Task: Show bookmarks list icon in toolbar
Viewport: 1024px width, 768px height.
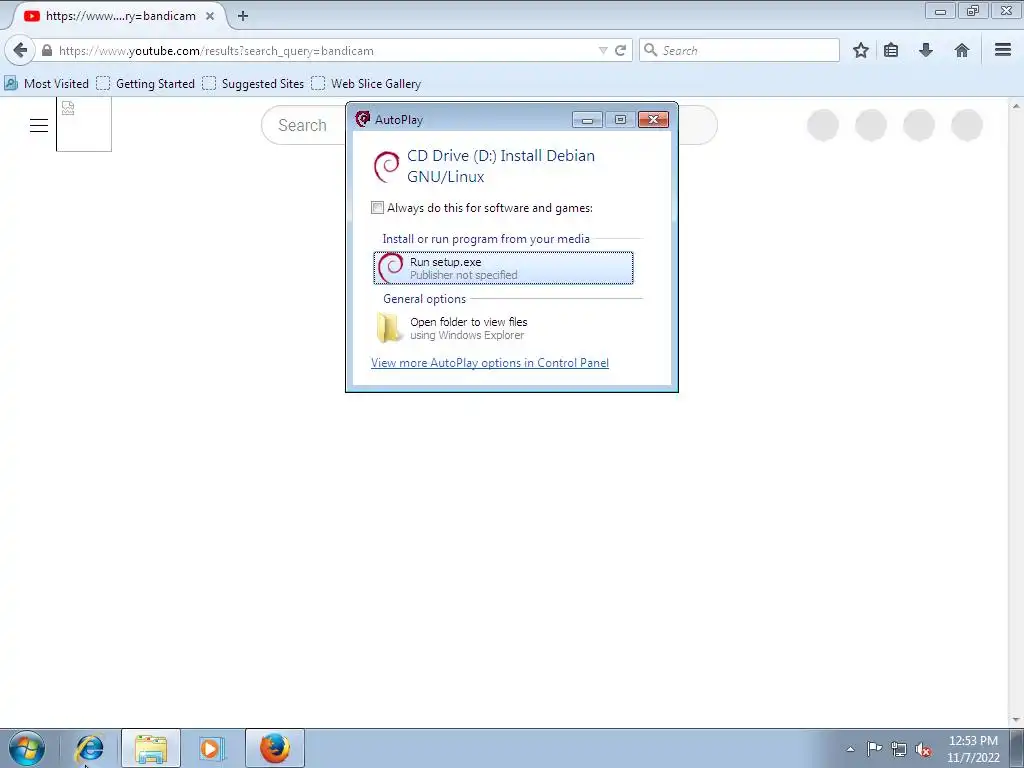Action: pyautogui.click(x=891, y=50)
